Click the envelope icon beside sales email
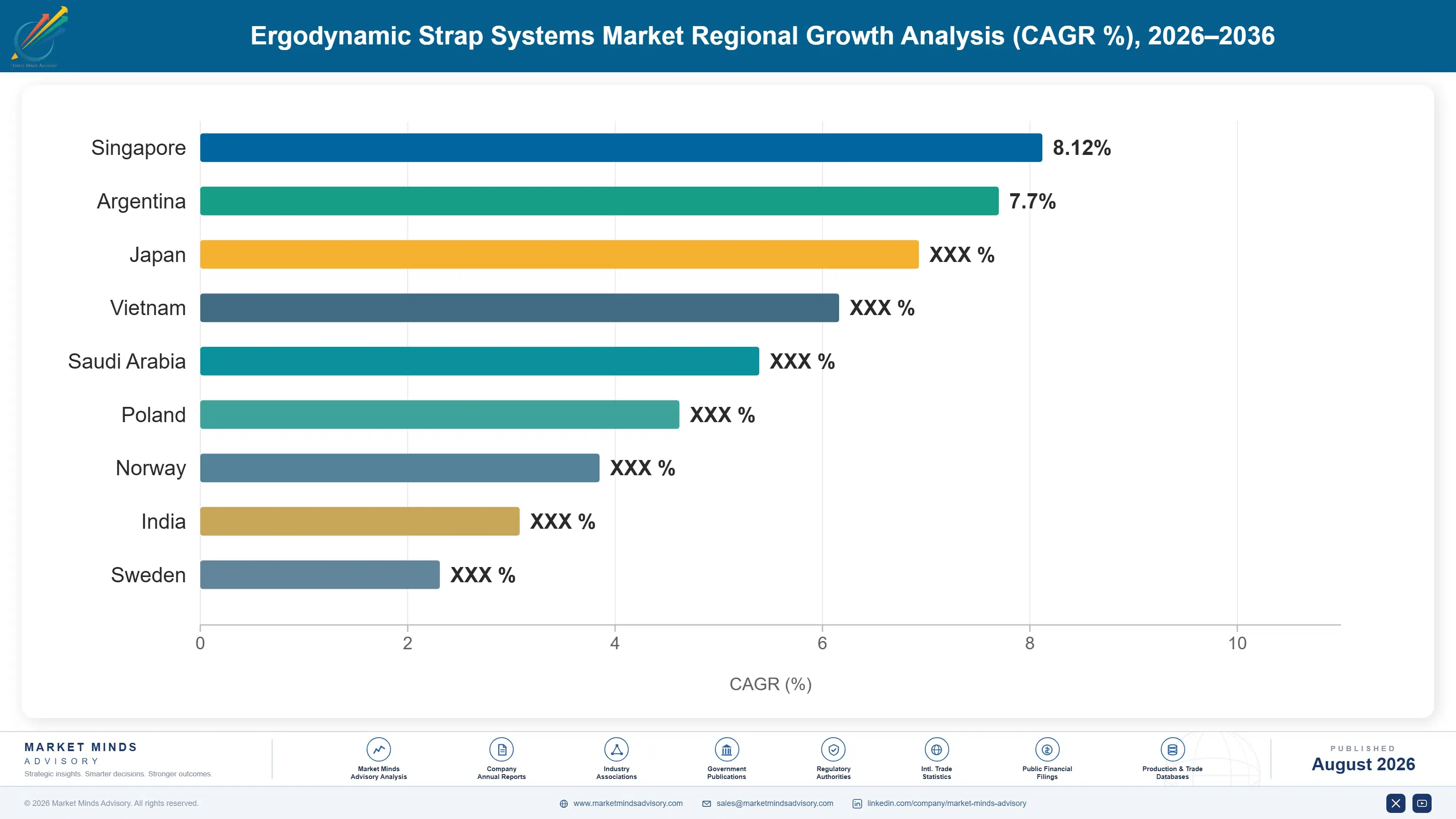 coord(707,804)
